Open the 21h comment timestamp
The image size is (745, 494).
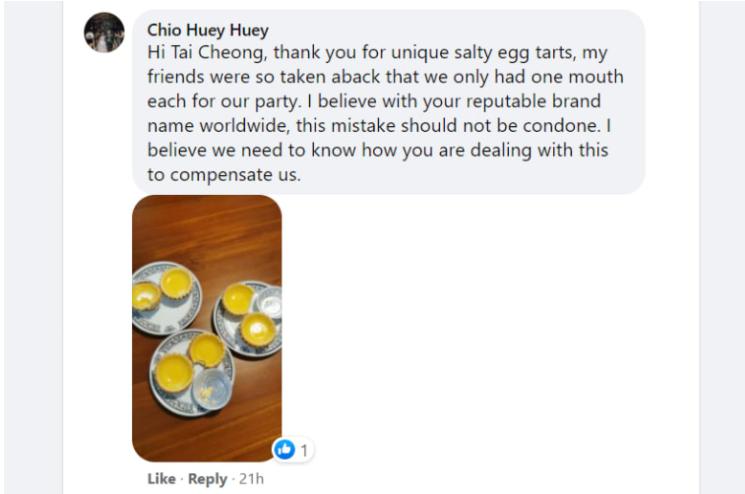(x=250, y=479)
